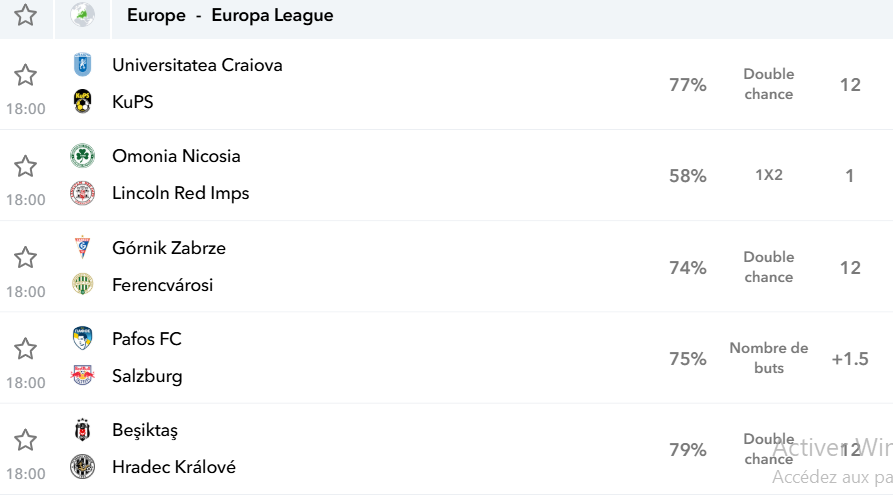
Task: Star the Universitatea Craiova vs KuPS match
Action: [x=25, y=75]
